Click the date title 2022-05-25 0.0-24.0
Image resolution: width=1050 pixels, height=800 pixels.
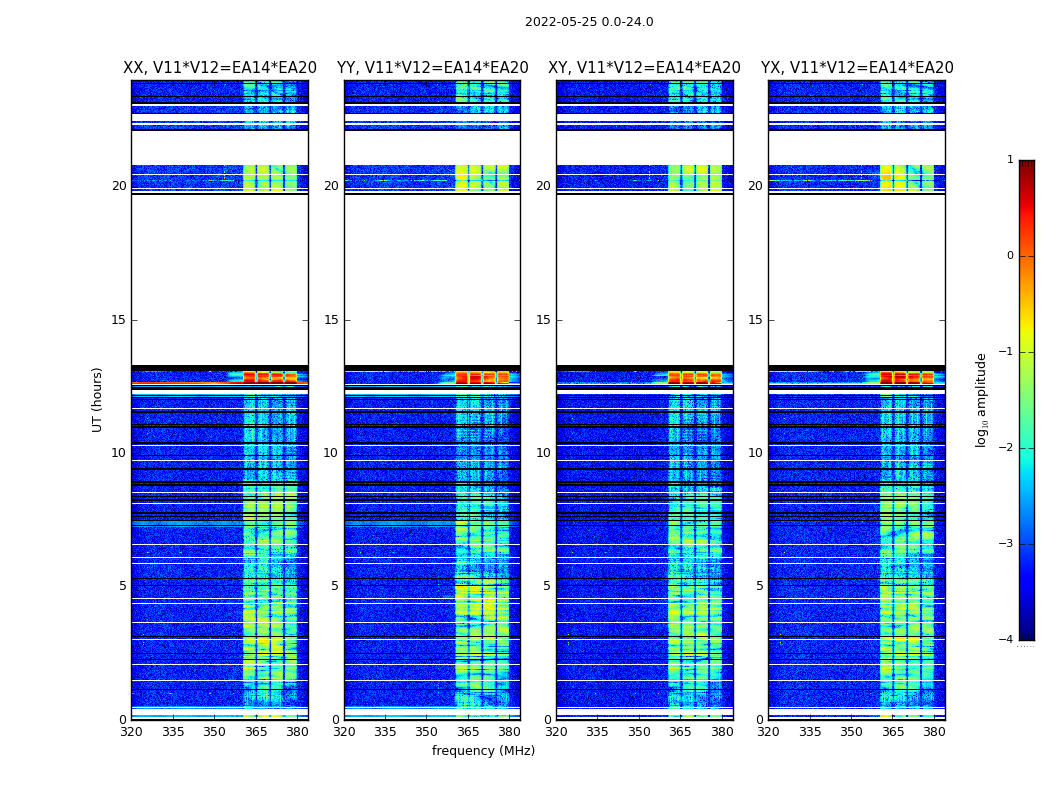[589, 22]
